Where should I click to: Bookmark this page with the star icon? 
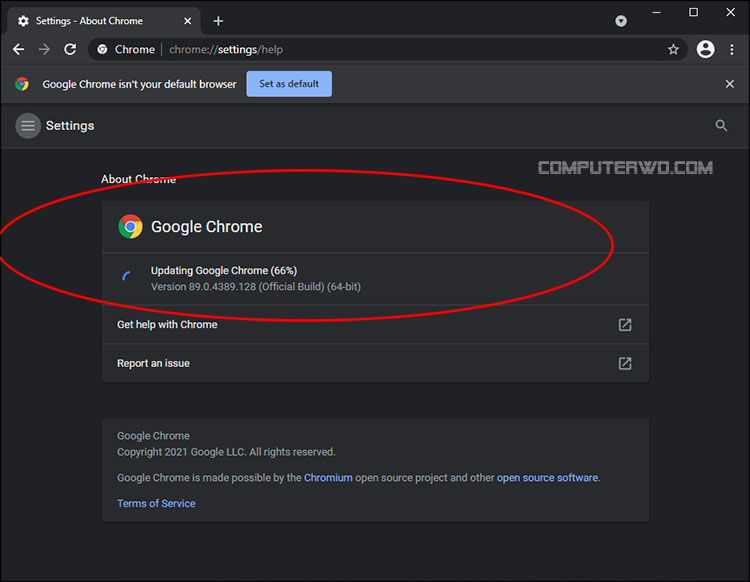coord(673,49)
